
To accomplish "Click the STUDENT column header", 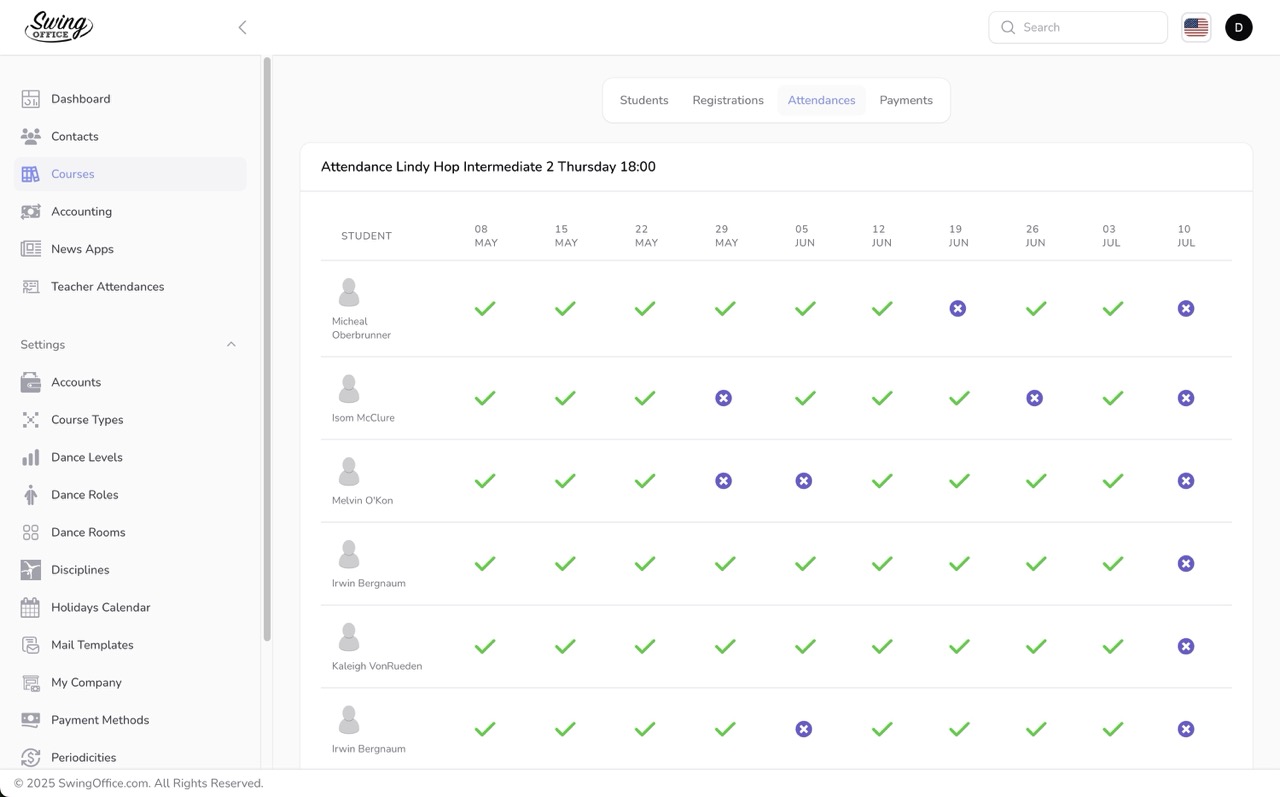I will tap(366, 236).
